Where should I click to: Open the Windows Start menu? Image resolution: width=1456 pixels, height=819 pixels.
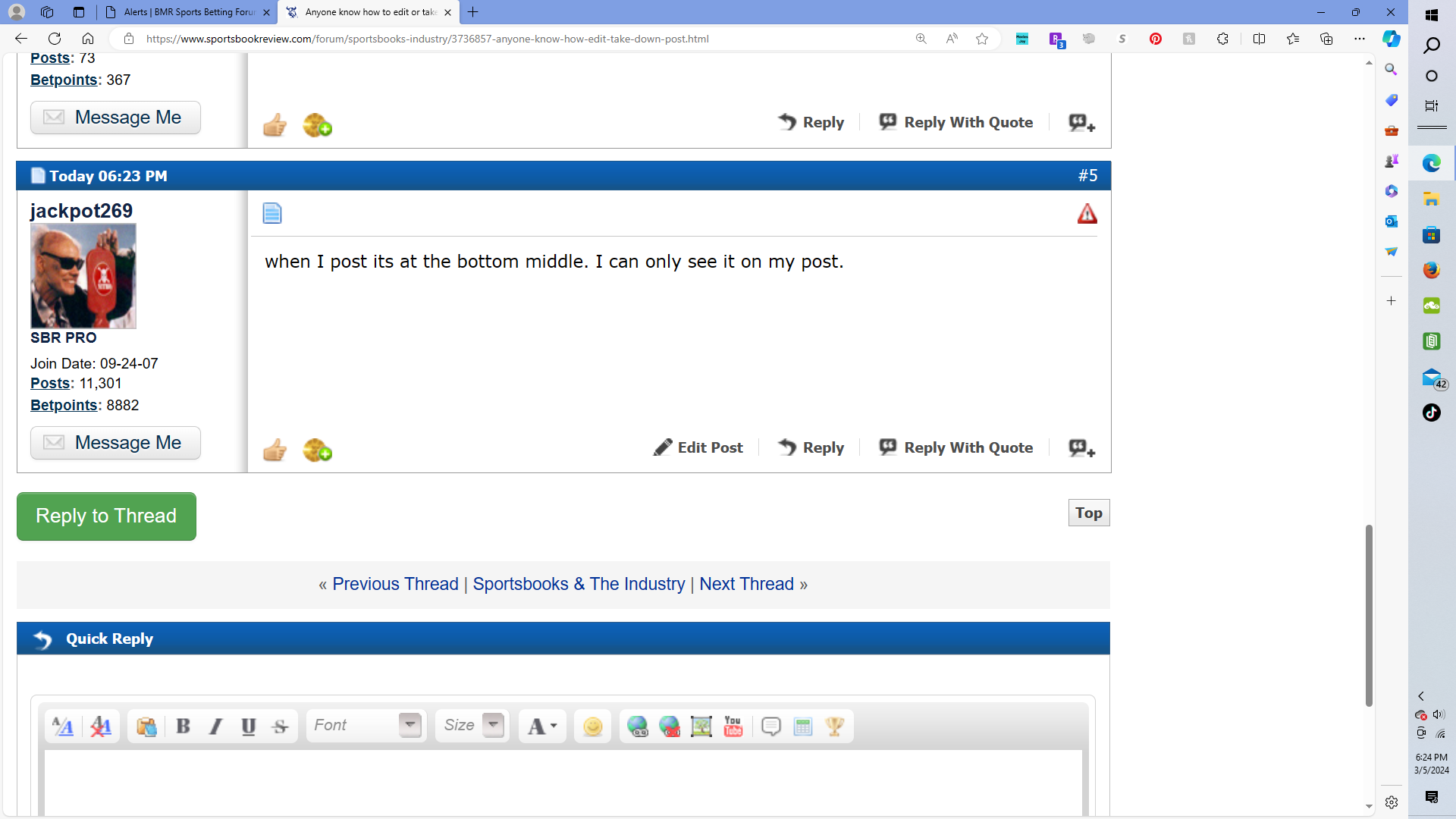[1432, 15]
